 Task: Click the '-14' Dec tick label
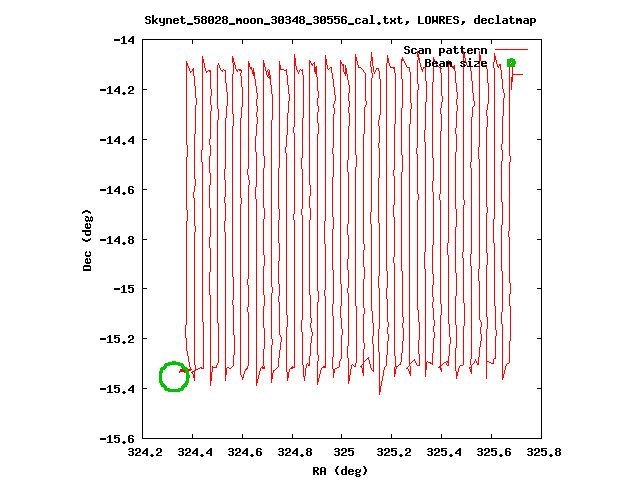coord(124,40)
